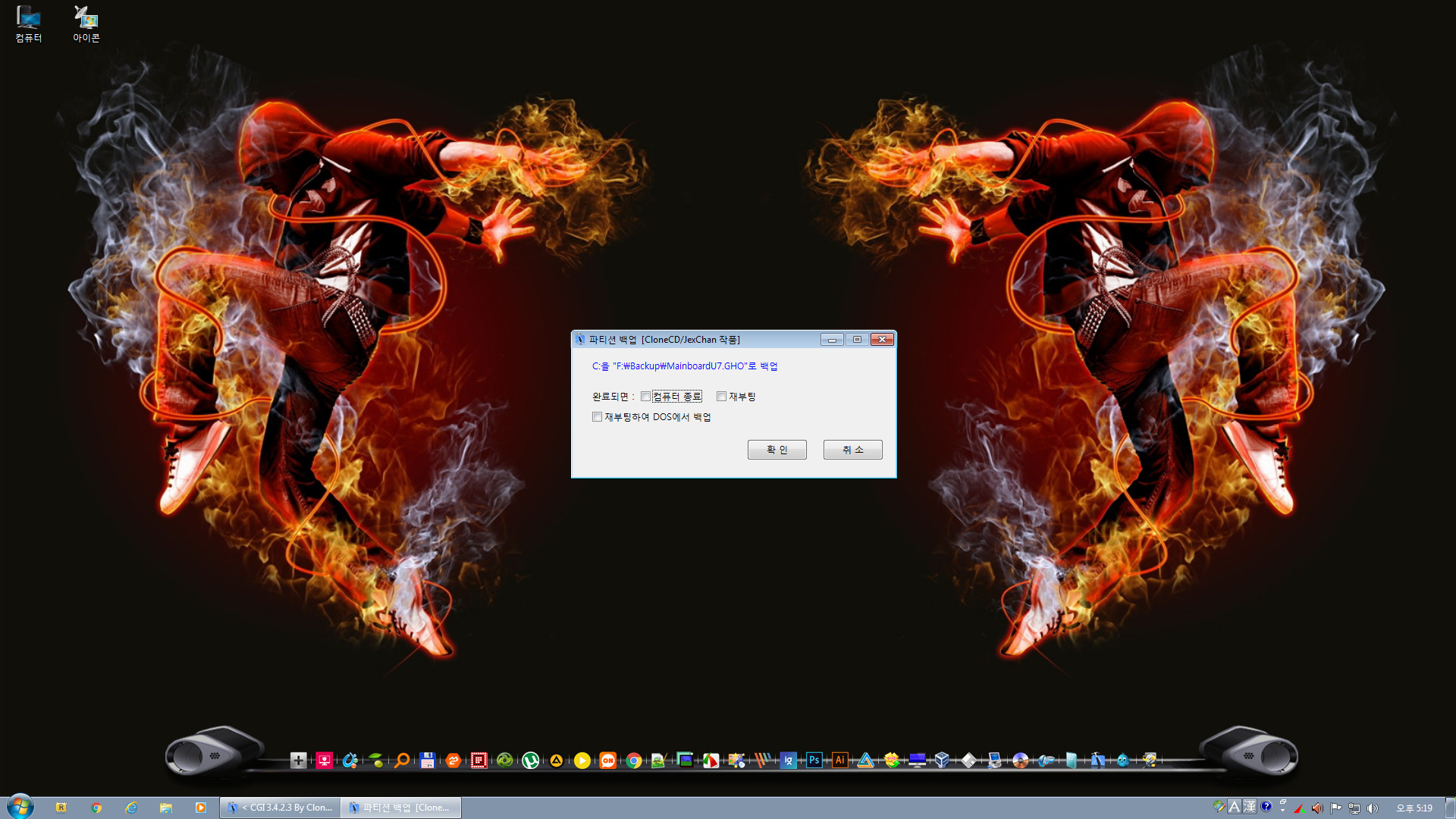
Task: Open the lg blue app icon
Action: tap(789, 760)
